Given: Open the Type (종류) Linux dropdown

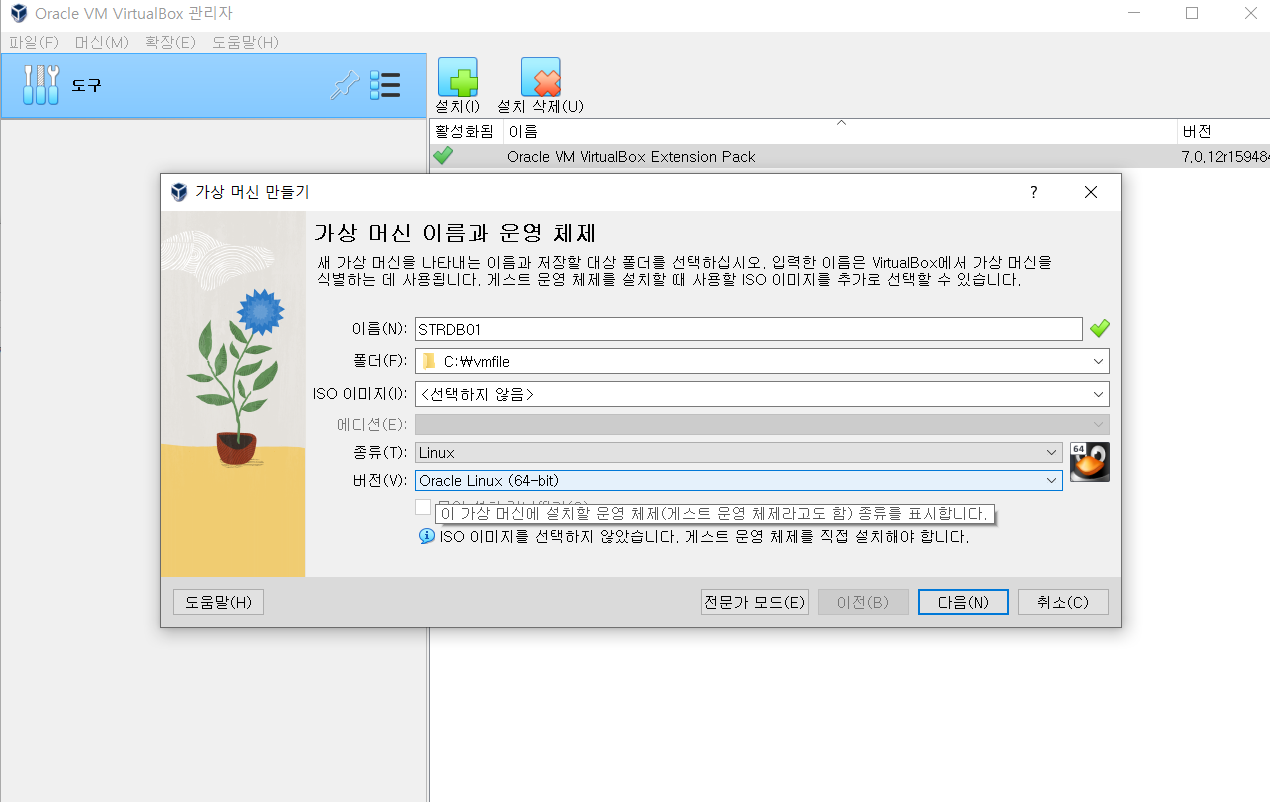Looking at the screenshot, I should click(739, 453).
